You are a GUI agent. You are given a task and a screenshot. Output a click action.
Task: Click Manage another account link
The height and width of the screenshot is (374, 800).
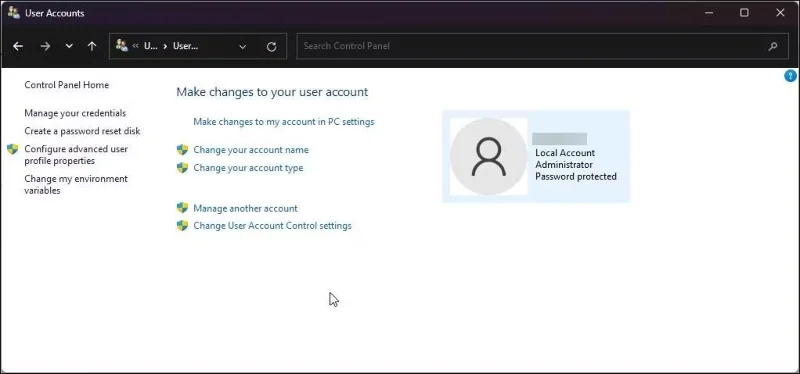[x=245, y=208]
